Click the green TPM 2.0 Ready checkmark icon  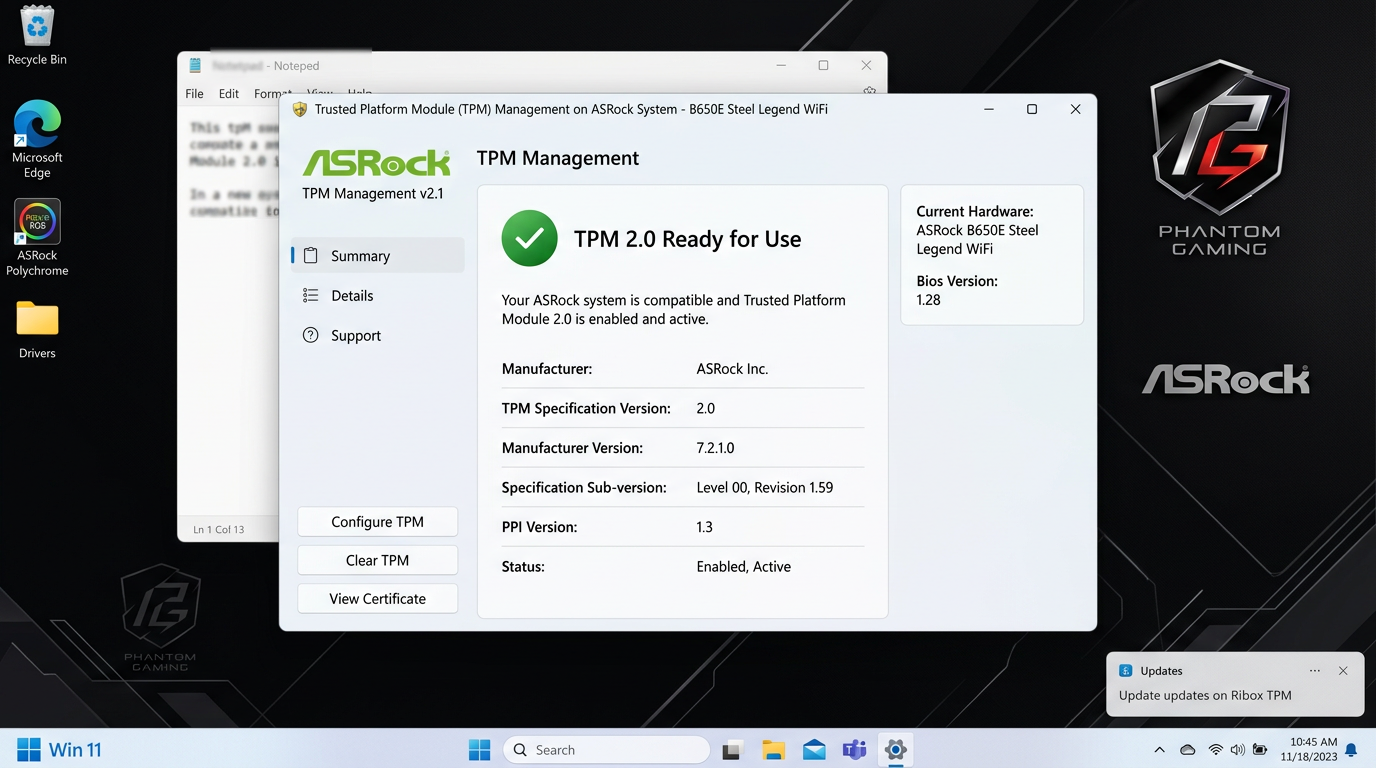[529, 238]
